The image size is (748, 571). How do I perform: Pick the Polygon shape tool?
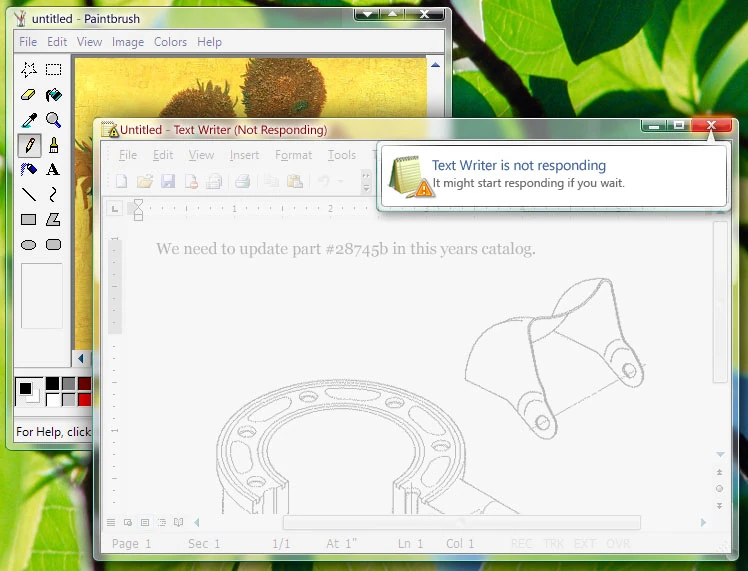tap(53, 219)
